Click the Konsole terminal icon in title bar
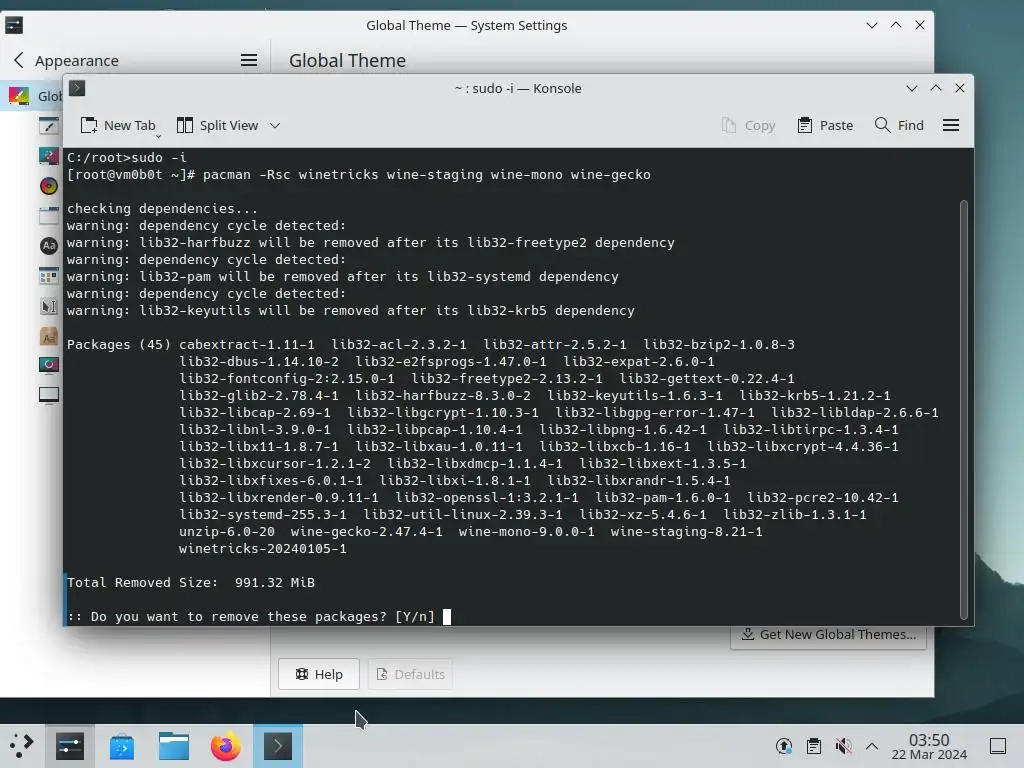The width and height of the screenshot is (1024, 768). coord(77,88)
